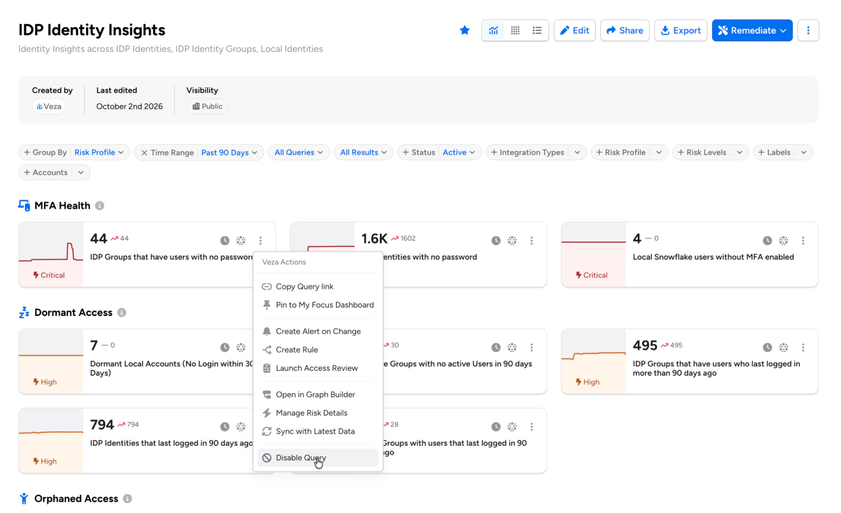This screenshot has width=841, height=513.
Task: Click the blue favorite star icon
Action: tap(464, 31)
